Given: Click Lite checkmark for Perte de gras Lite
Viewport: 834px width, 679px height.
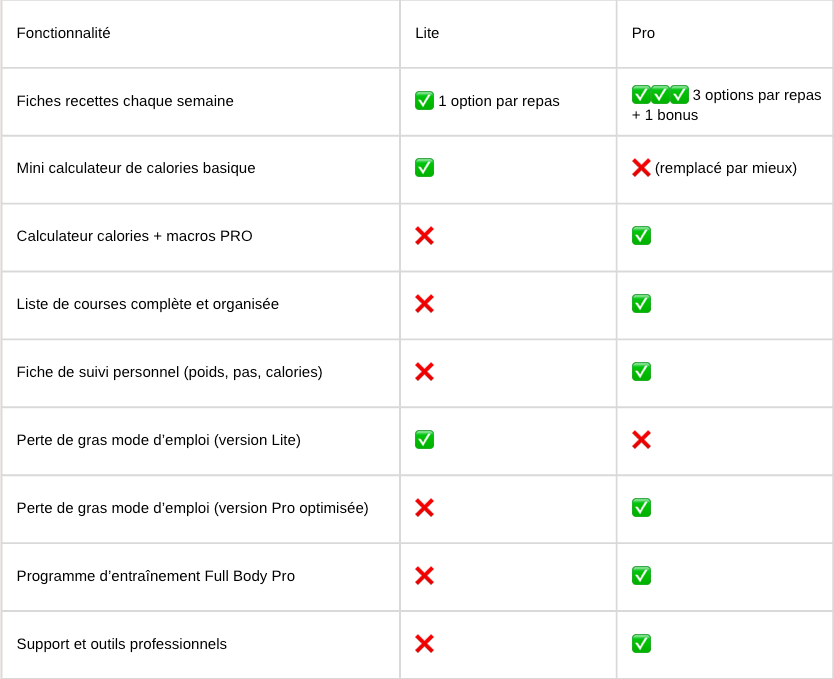Looking at the screenshot, I should coord(424,440).
